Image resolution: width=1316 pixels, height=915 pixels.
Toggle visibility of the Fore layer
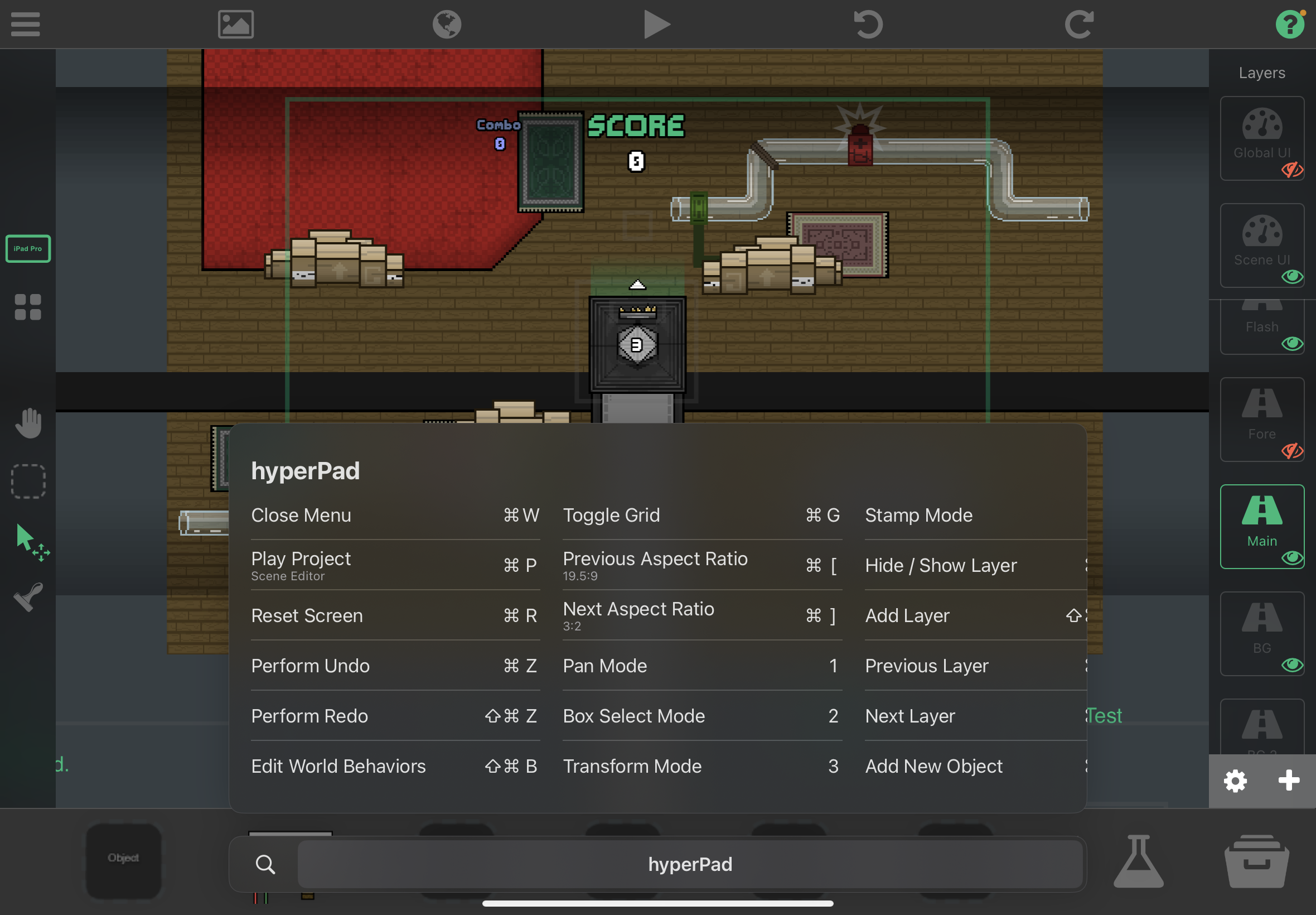[1292, 451]
